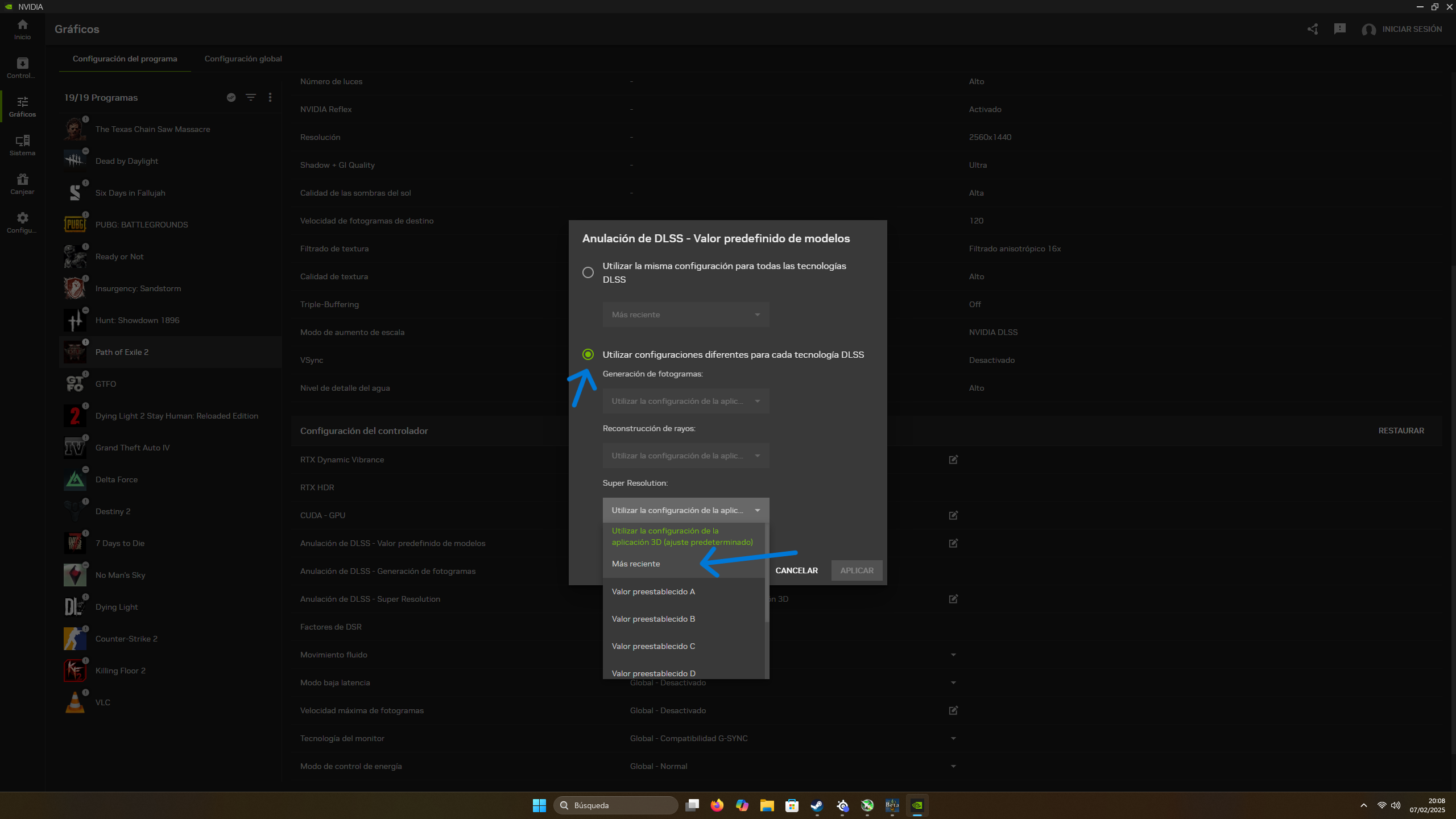1456x819 pixels.
Task: Open the Canjear gift icon
Action: click(22, 184)
